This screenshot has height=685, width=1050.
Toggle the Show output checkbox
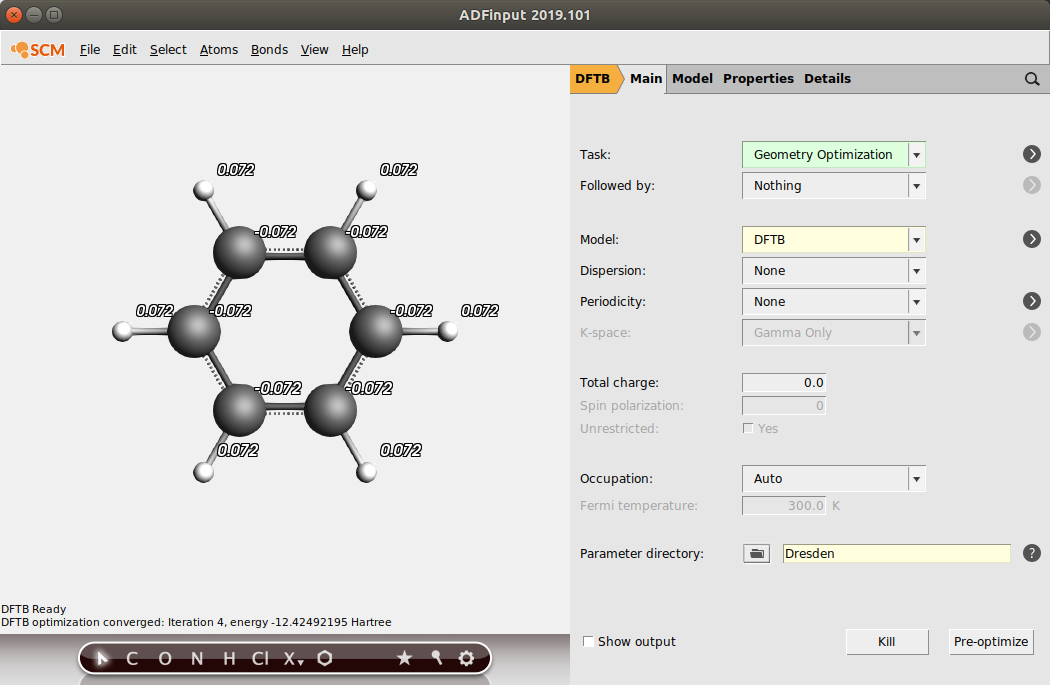point(588,641)
